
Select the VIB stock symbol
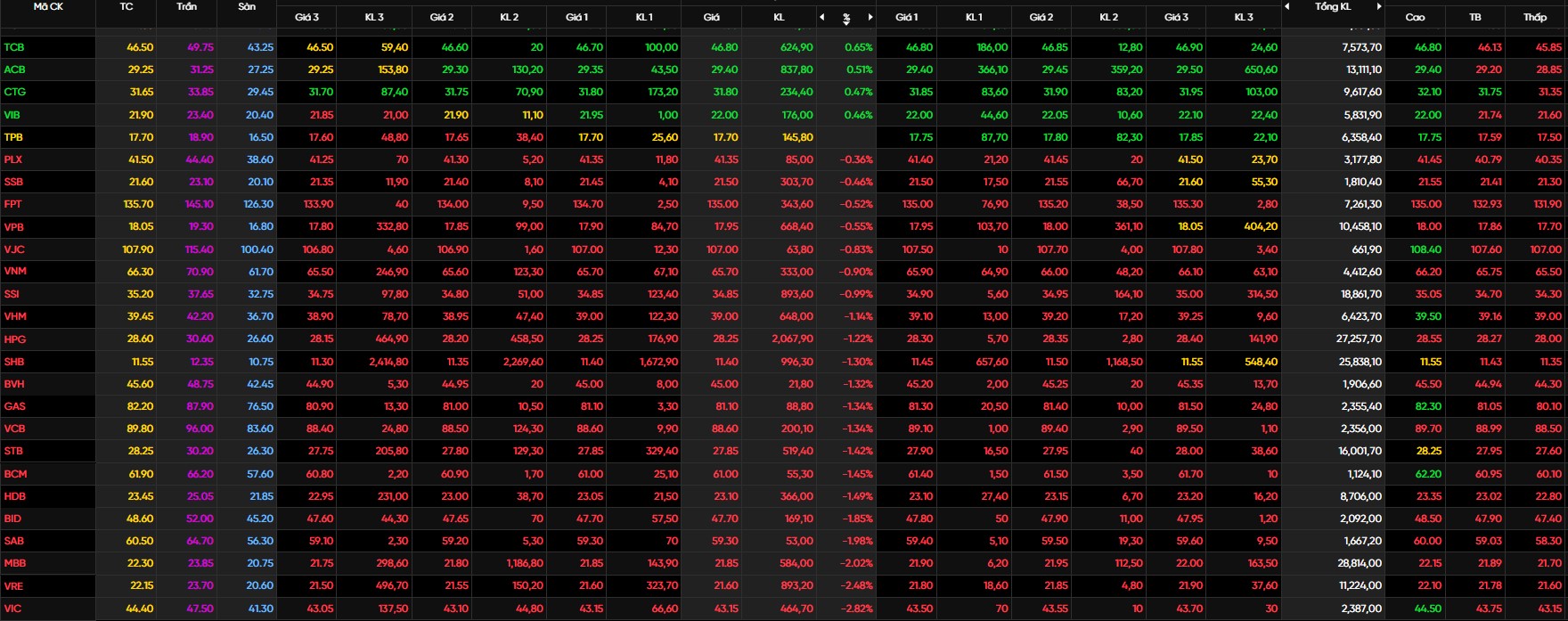12,115
